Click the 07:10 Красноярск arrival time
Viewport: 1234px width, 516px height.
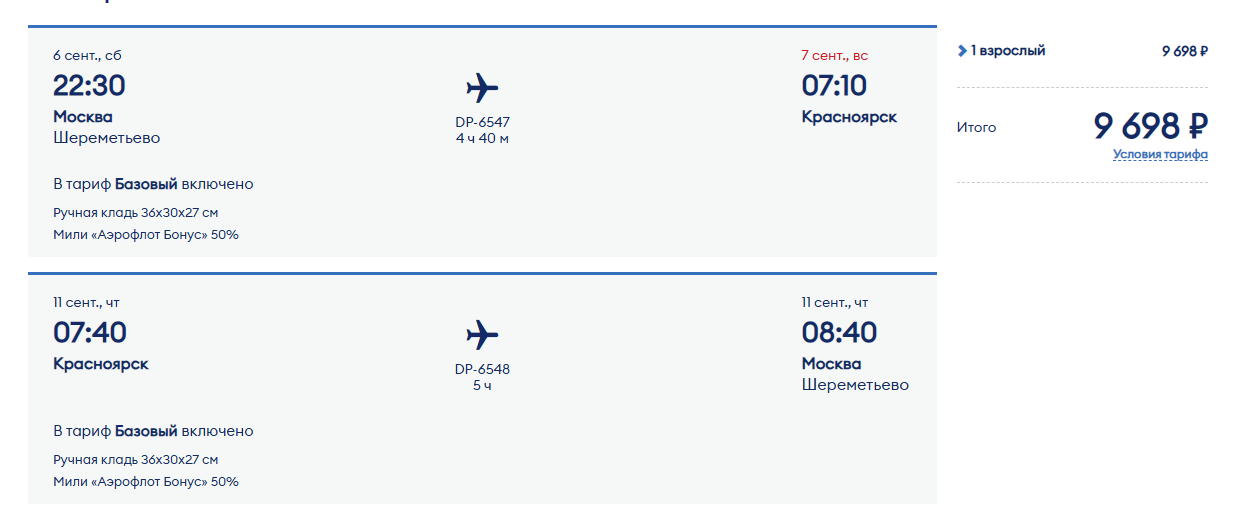834,85
